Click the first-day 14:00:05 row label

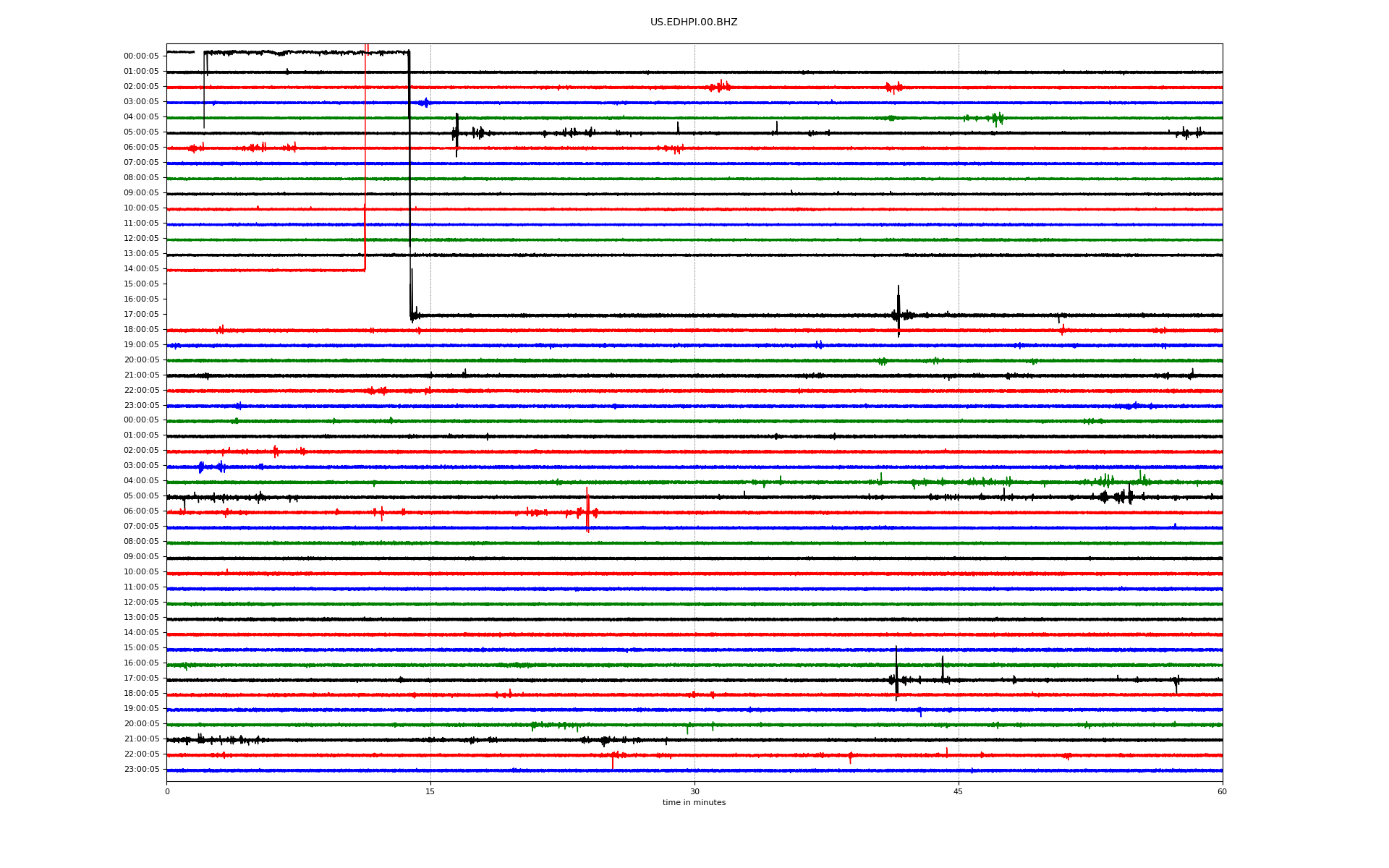(x=141, y=269)
